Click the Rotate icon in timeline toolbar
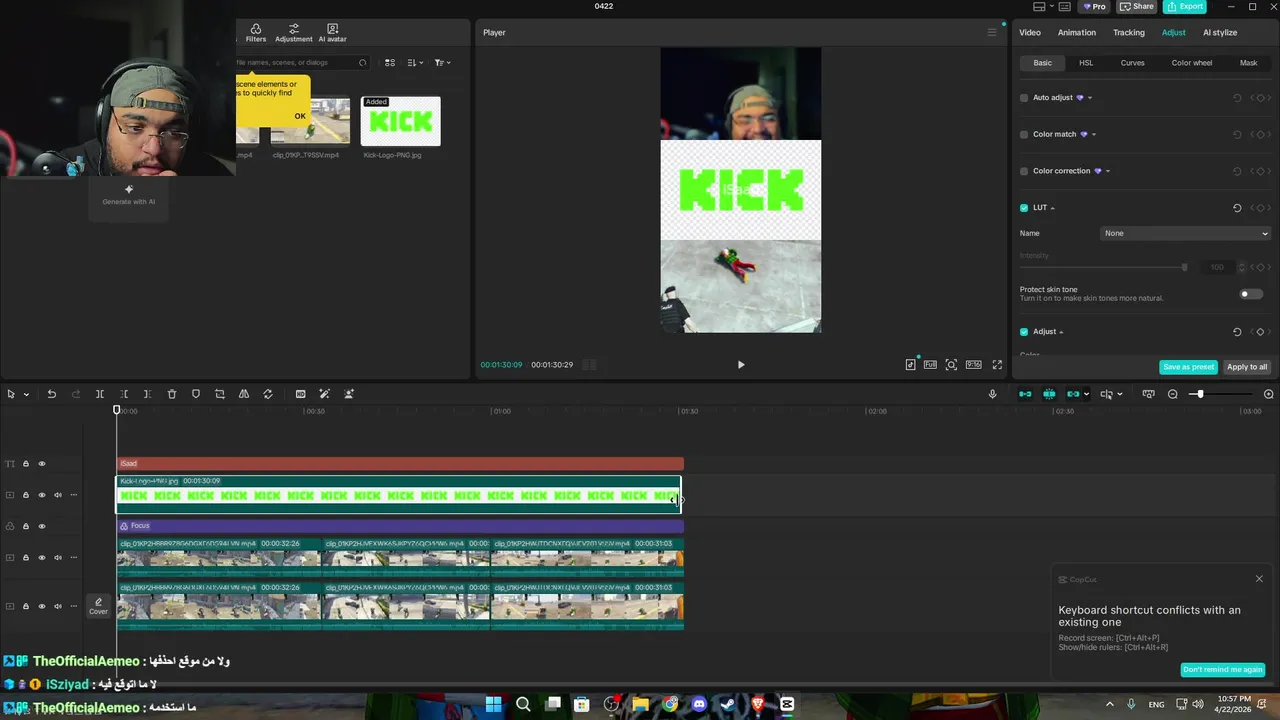Screen dimensions: 1280x720 click(x=268, y=394)
